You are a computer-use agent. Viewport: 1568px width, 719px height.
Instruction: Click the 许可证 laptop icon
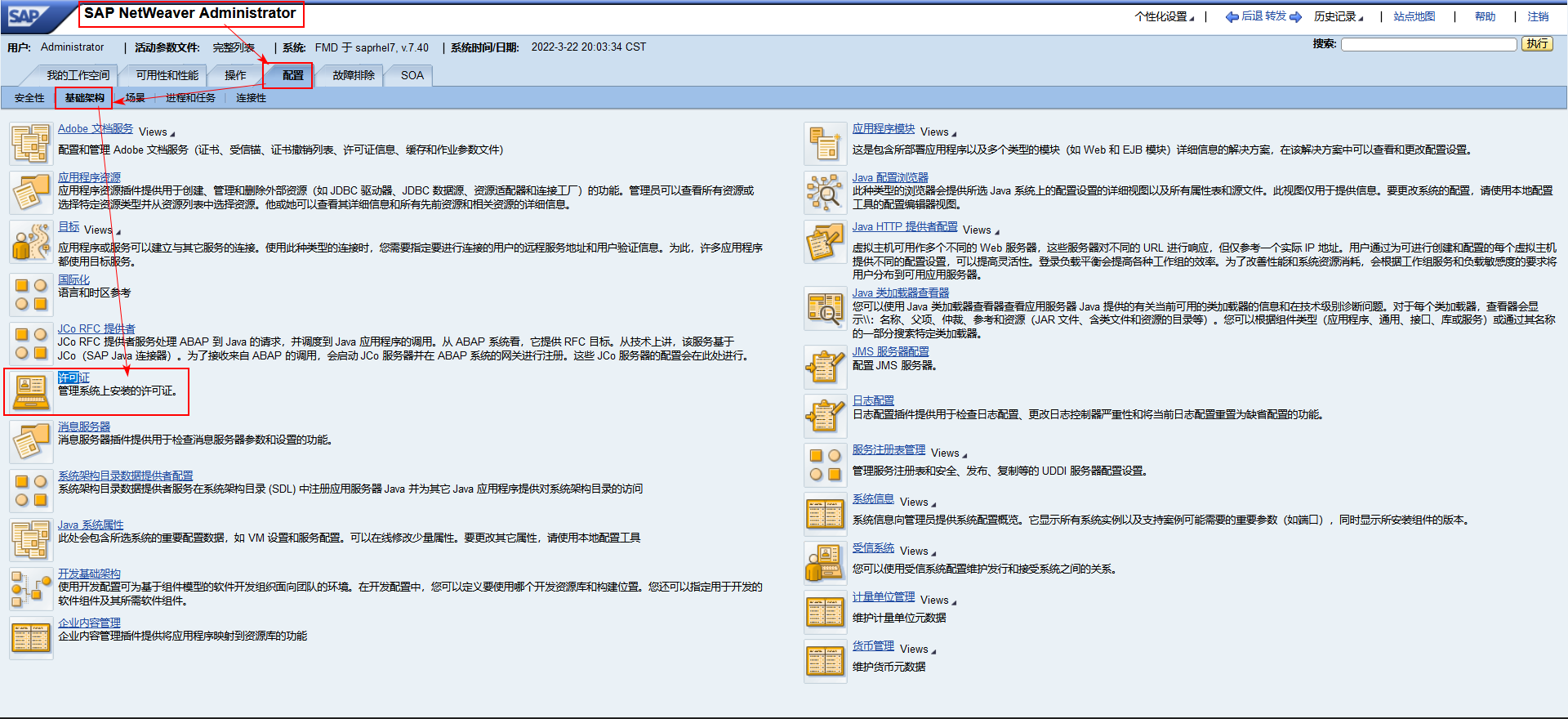pos(31,393)
